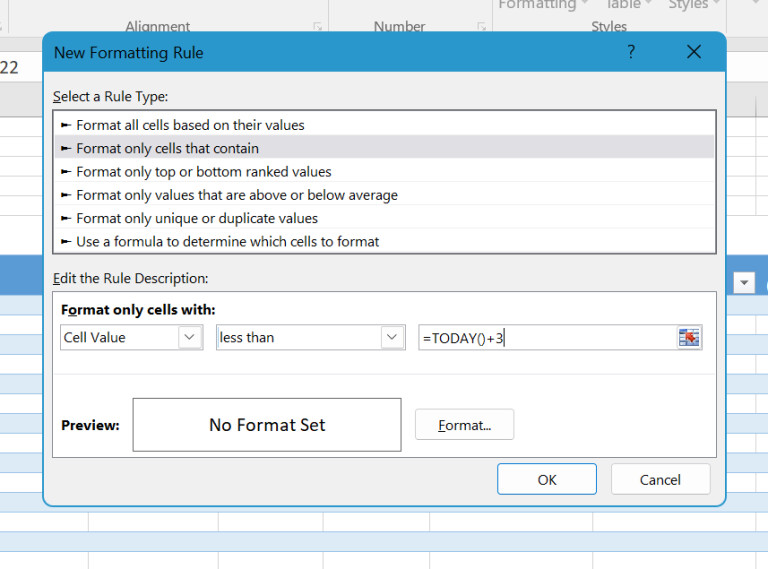
Task: Open the Alignment group dialog launcher
Action: [x=318, y=27]
